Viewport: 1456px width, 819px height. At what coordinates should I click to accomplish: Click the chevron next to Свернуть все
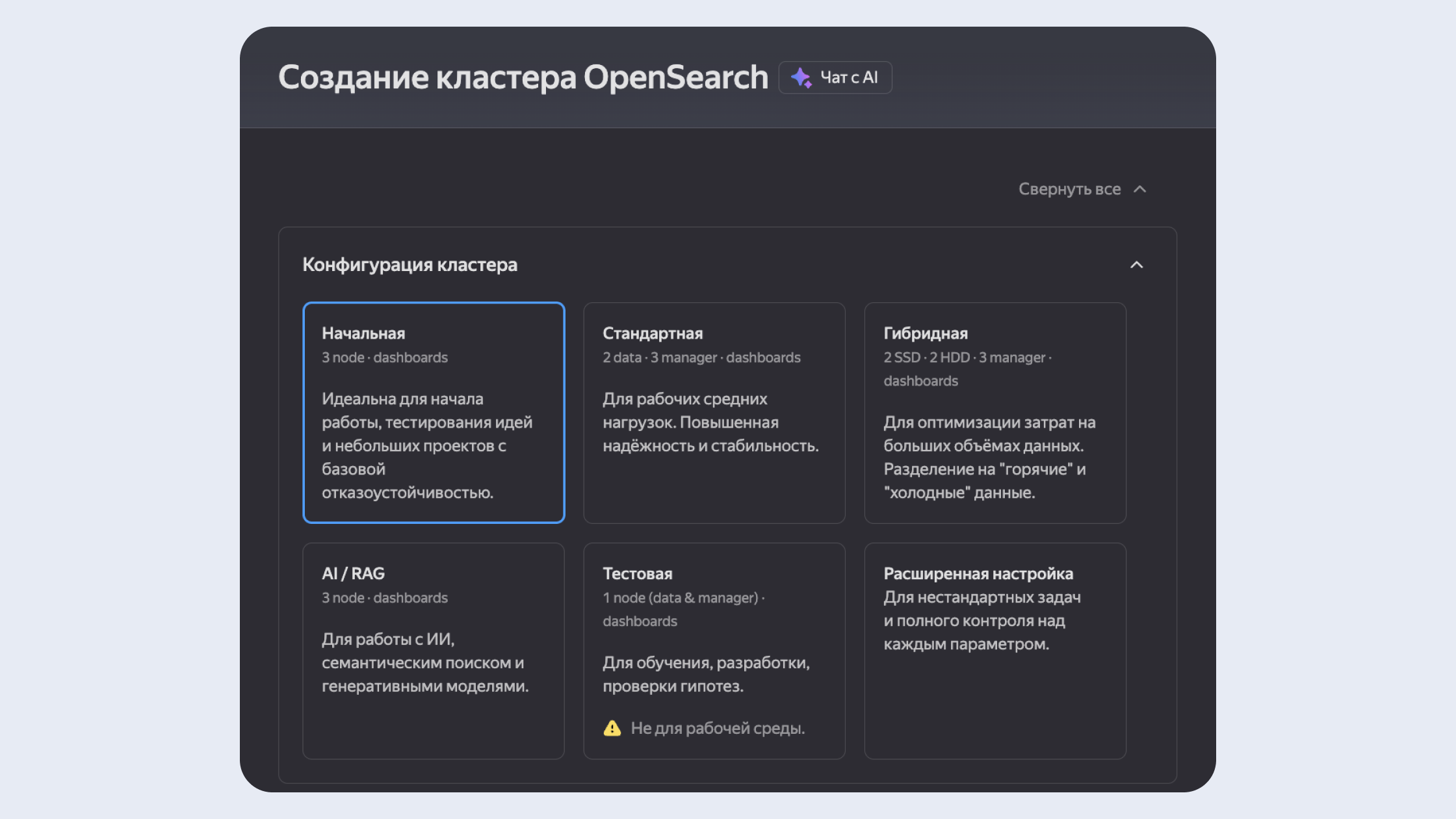click(x=1139, y=189)
